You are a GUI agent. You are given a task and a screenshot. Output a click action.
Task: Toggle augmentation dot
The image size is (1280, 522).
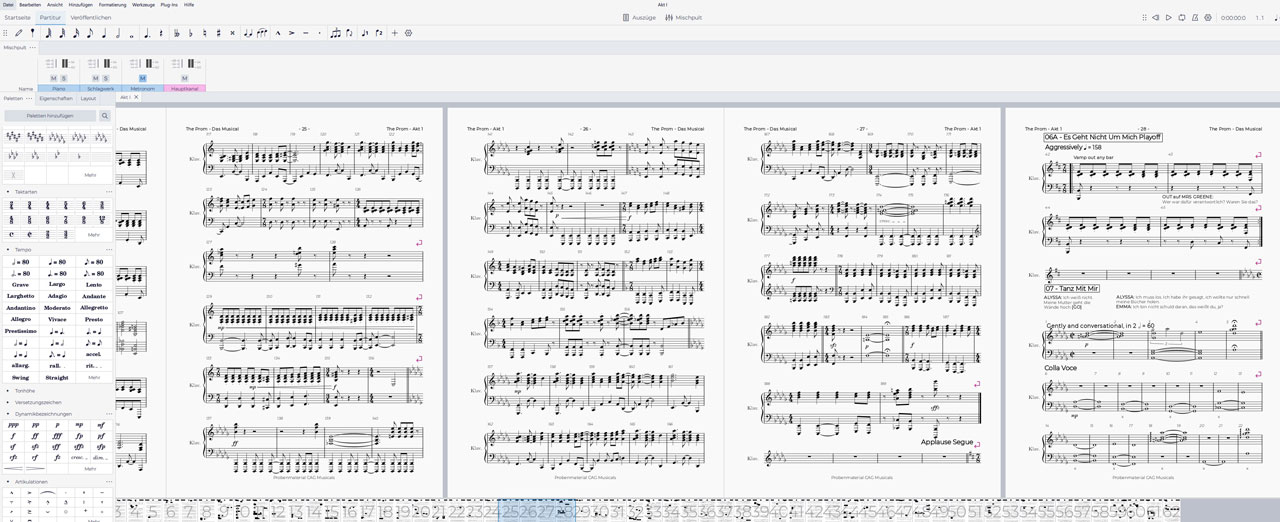146,33
